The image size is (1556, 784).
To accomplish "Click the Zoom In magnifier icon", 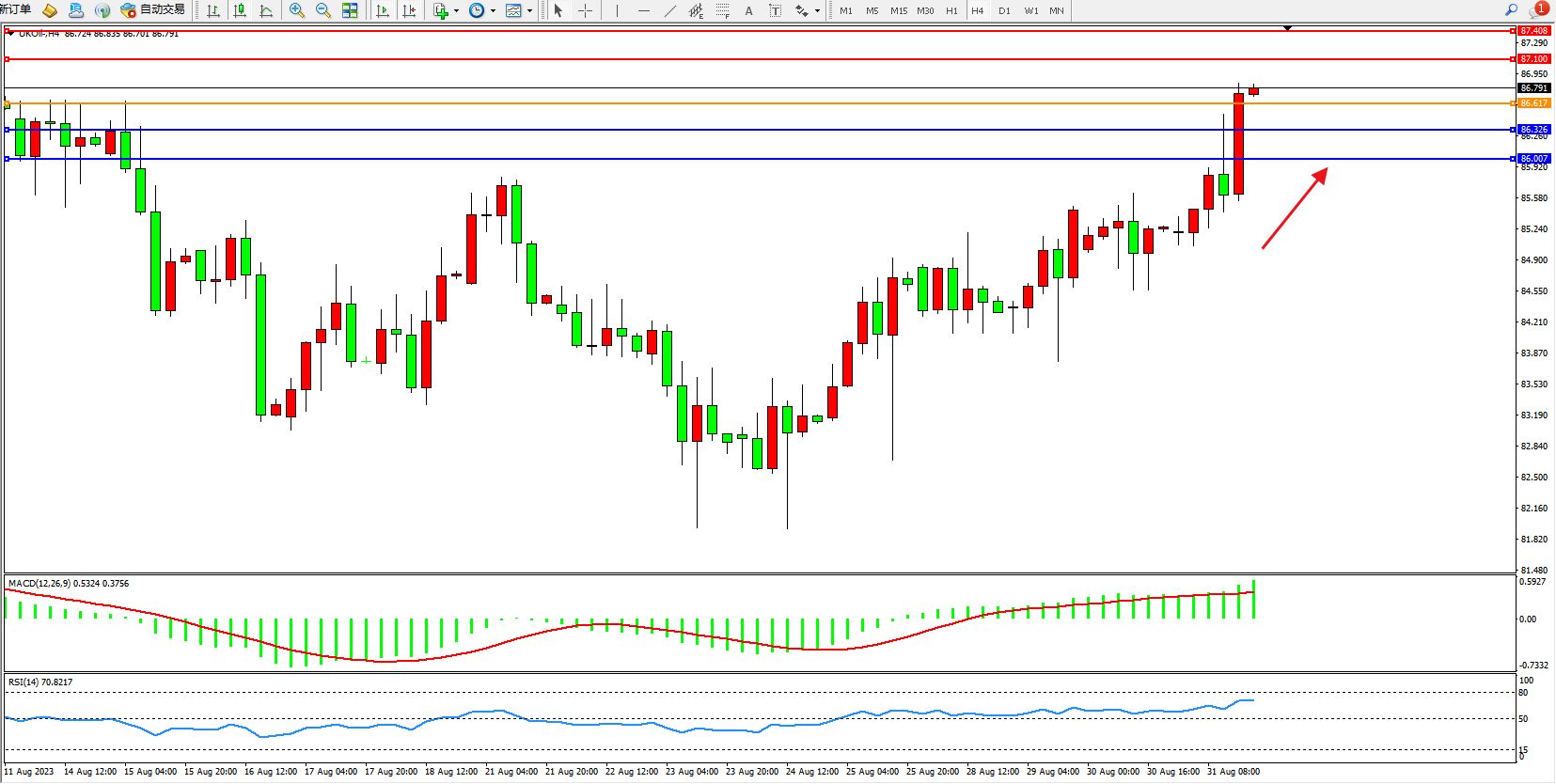I will tap(297, 10).
